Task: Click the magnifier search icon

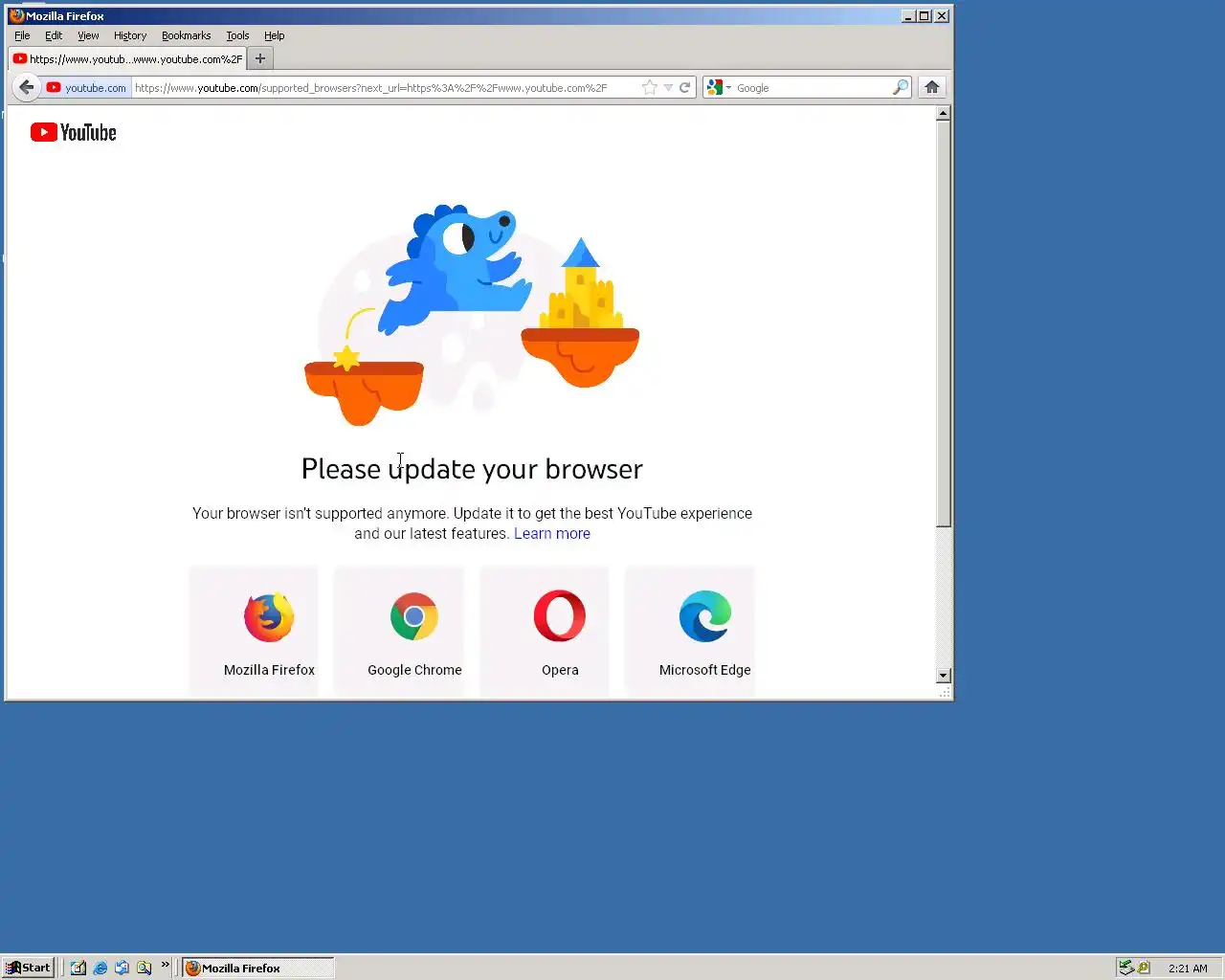Action: click(900, 87)
